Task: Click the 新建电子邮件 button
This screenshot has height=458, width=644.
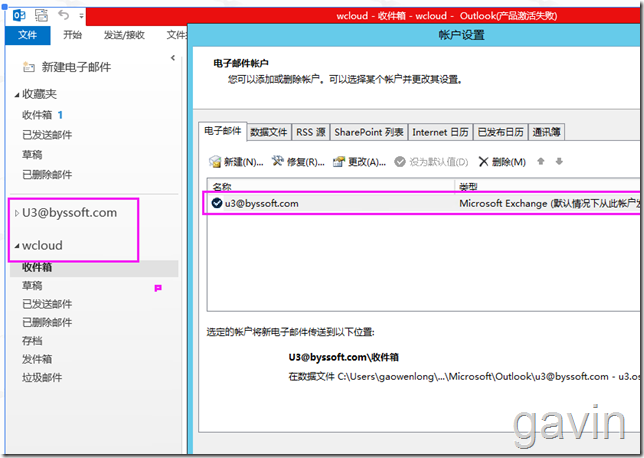Action: [67, 67]
